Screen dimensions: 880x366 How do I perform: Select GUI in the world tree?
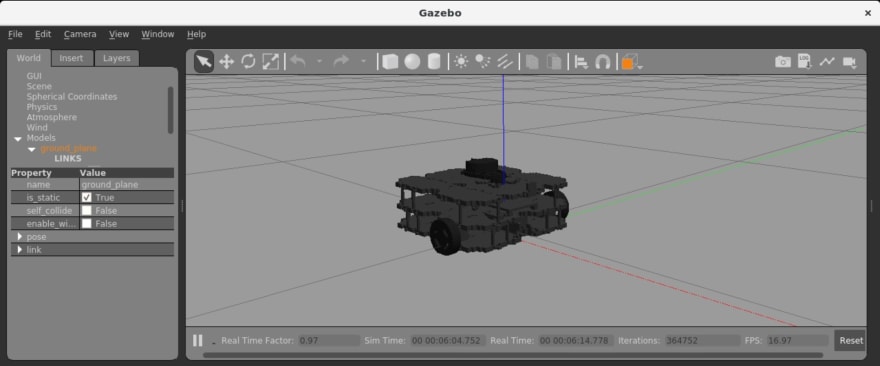coord(34,76)
